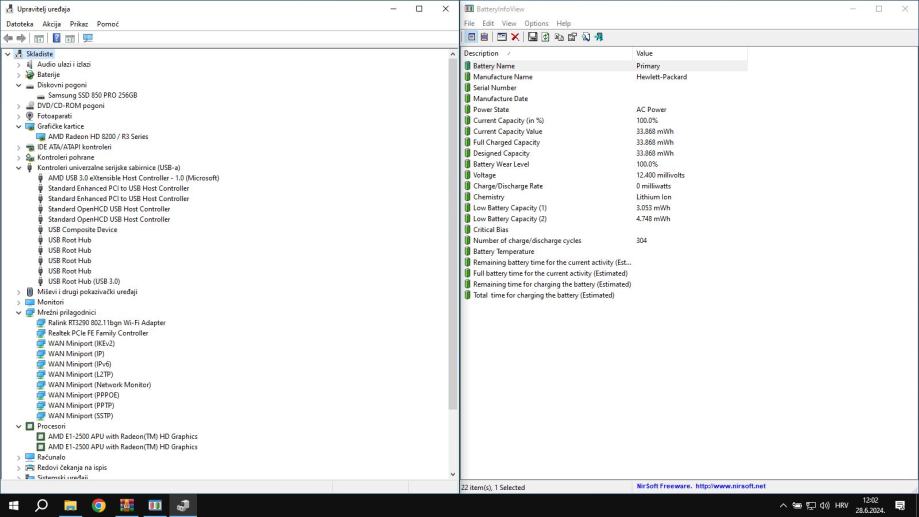The width and height of the screenshot is (919, 517).
Task: Expand the Monitori device category
Action: [18, 302]
